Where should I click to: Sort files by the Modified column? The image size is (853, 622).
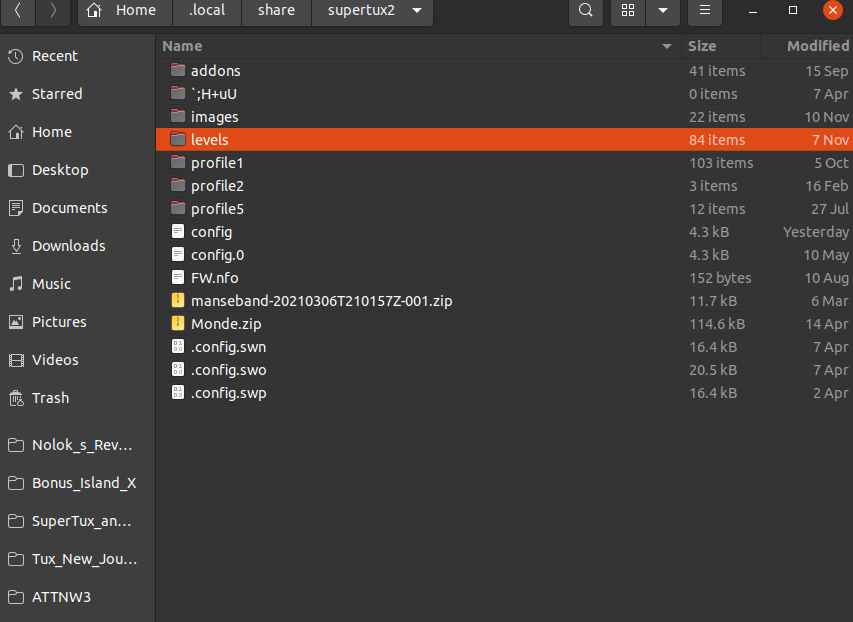click(817, 46)
